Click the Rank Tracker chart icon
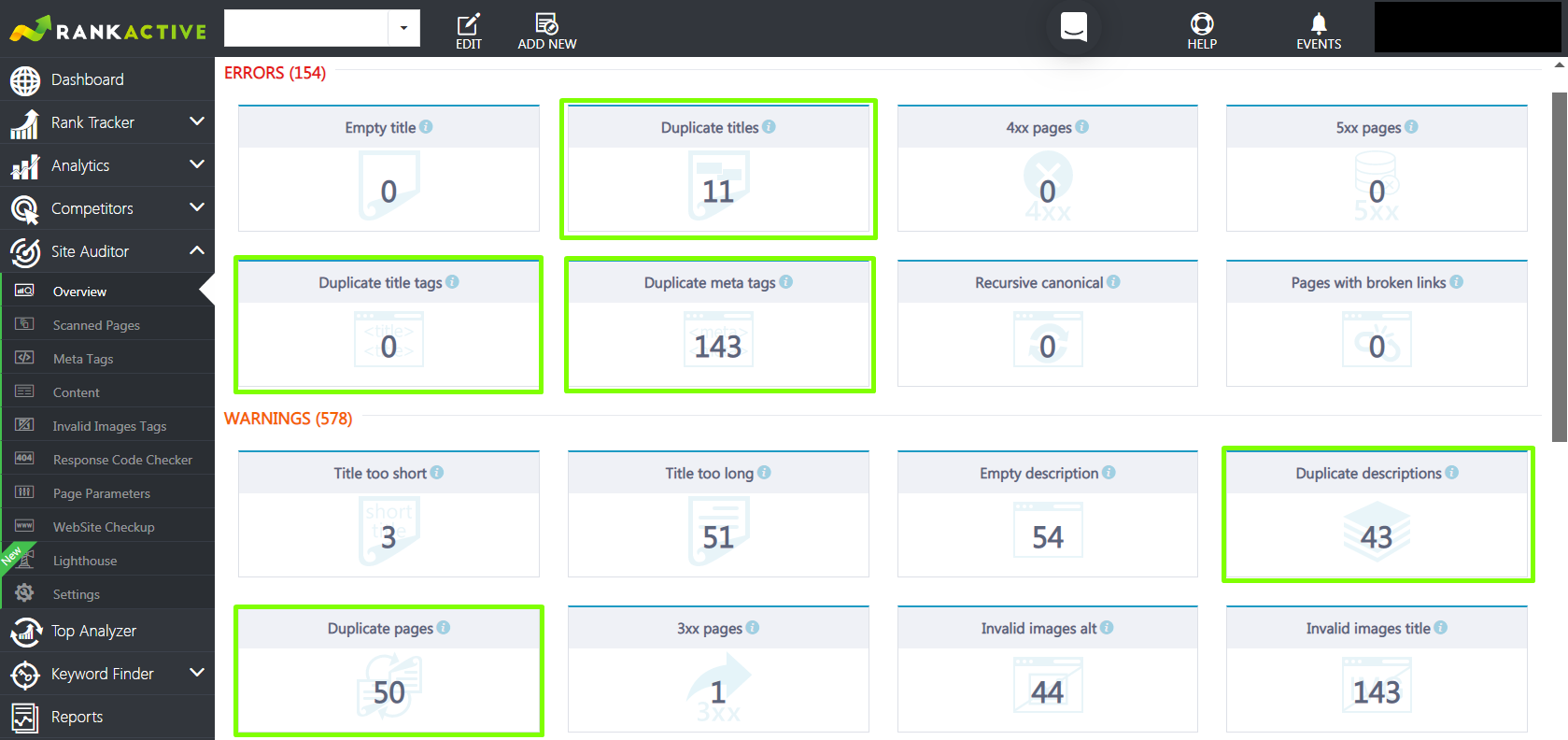 tap(25, 123)
